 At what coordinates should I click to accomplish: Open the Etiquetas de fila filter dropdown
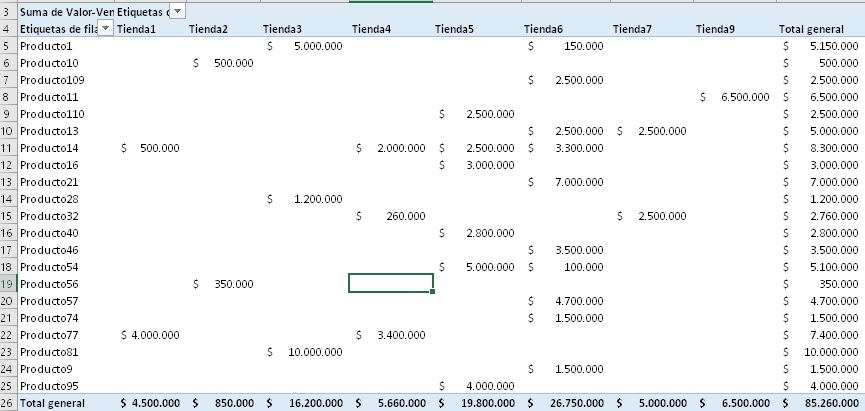tap(105, 29)
